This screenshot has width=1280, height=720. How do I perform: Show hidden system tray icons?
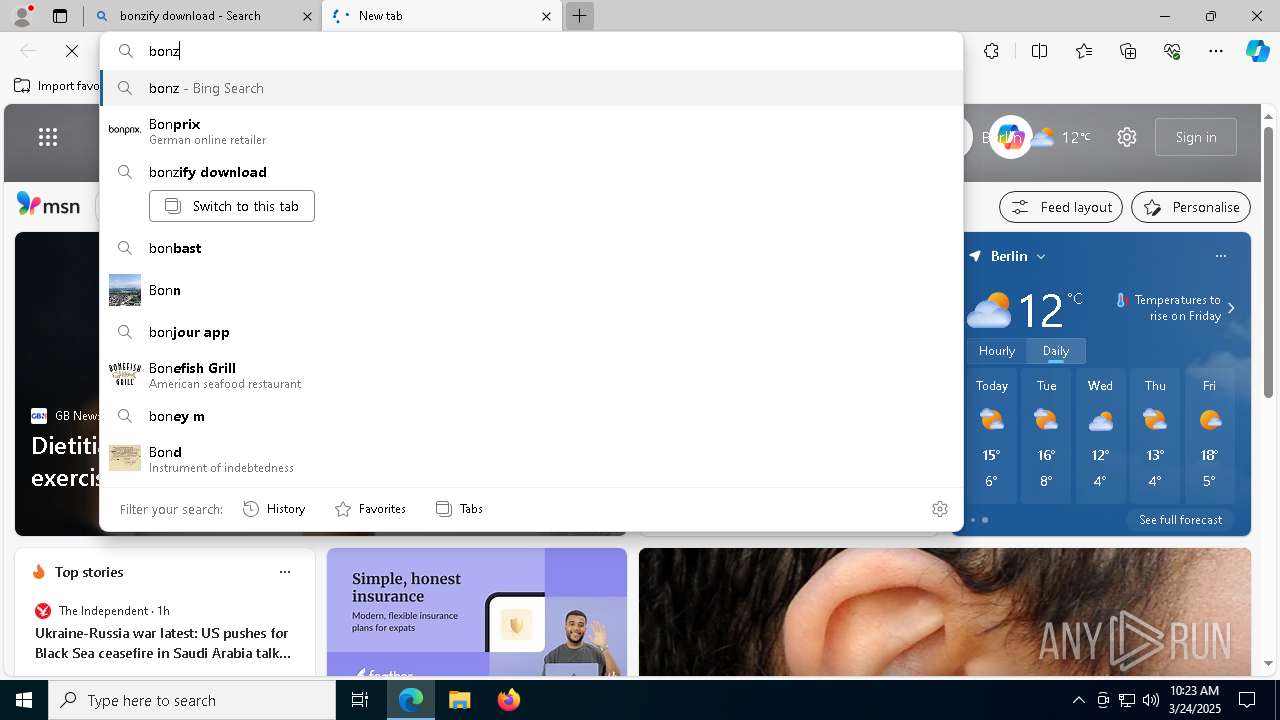point(1078,700)
